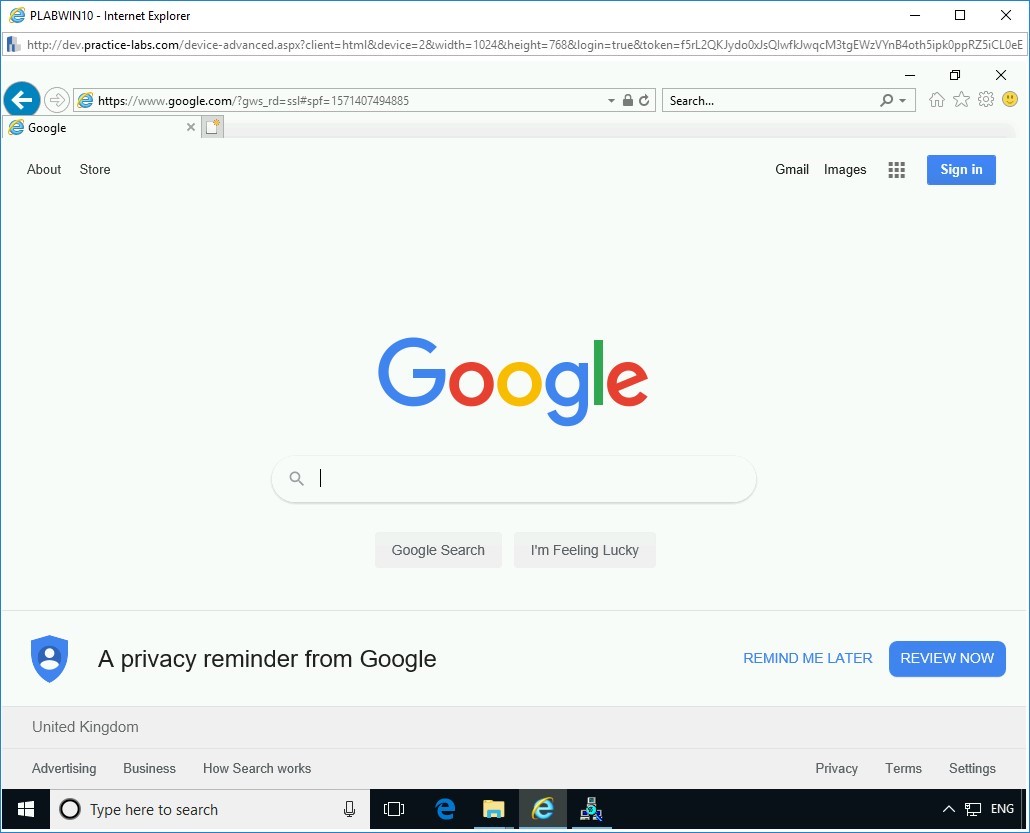Screen dimensions: 1030x833
Task: Click the REVIEW NOW button
Action: [947, 658]
